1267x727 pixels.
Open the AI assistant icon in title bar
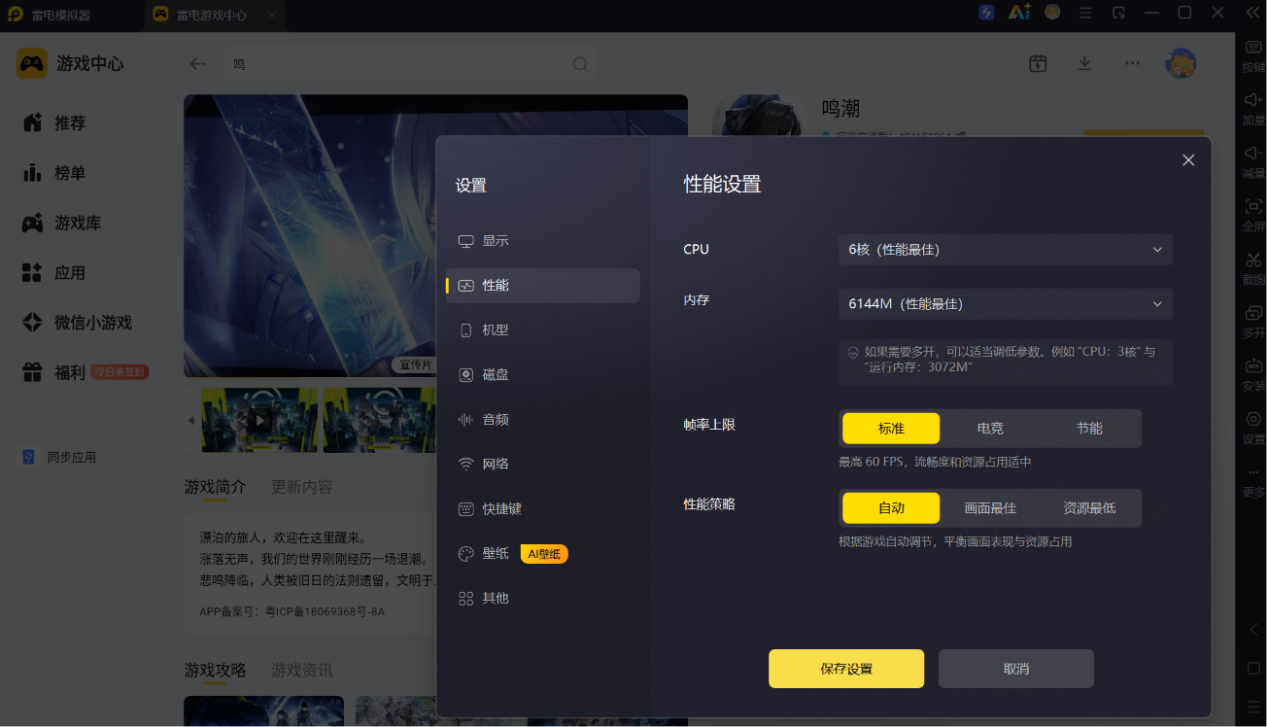pos(1019,13)
